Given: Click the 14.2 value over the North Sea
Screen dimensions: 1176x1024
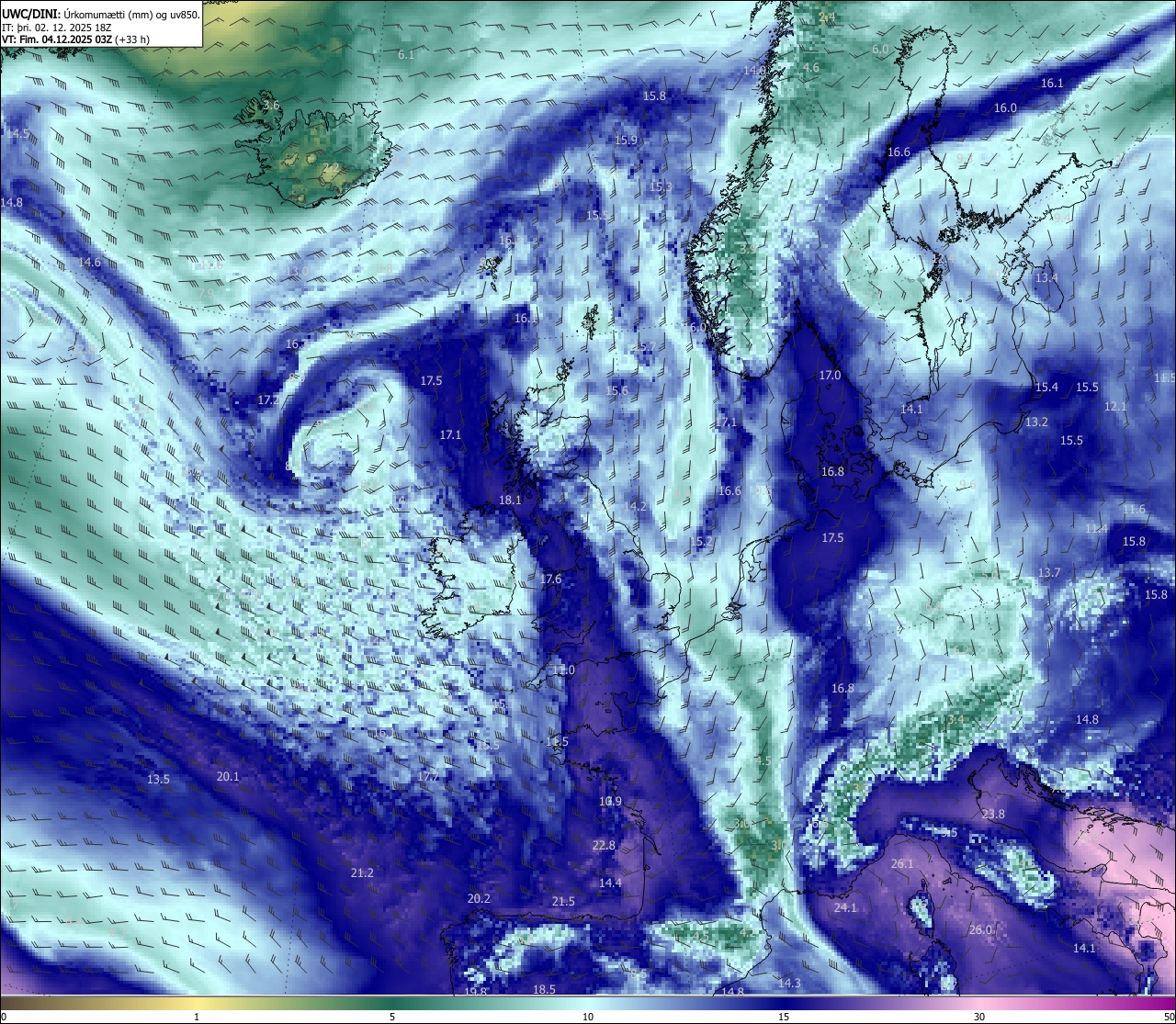Looking at the screenshot, I should 635,507.
